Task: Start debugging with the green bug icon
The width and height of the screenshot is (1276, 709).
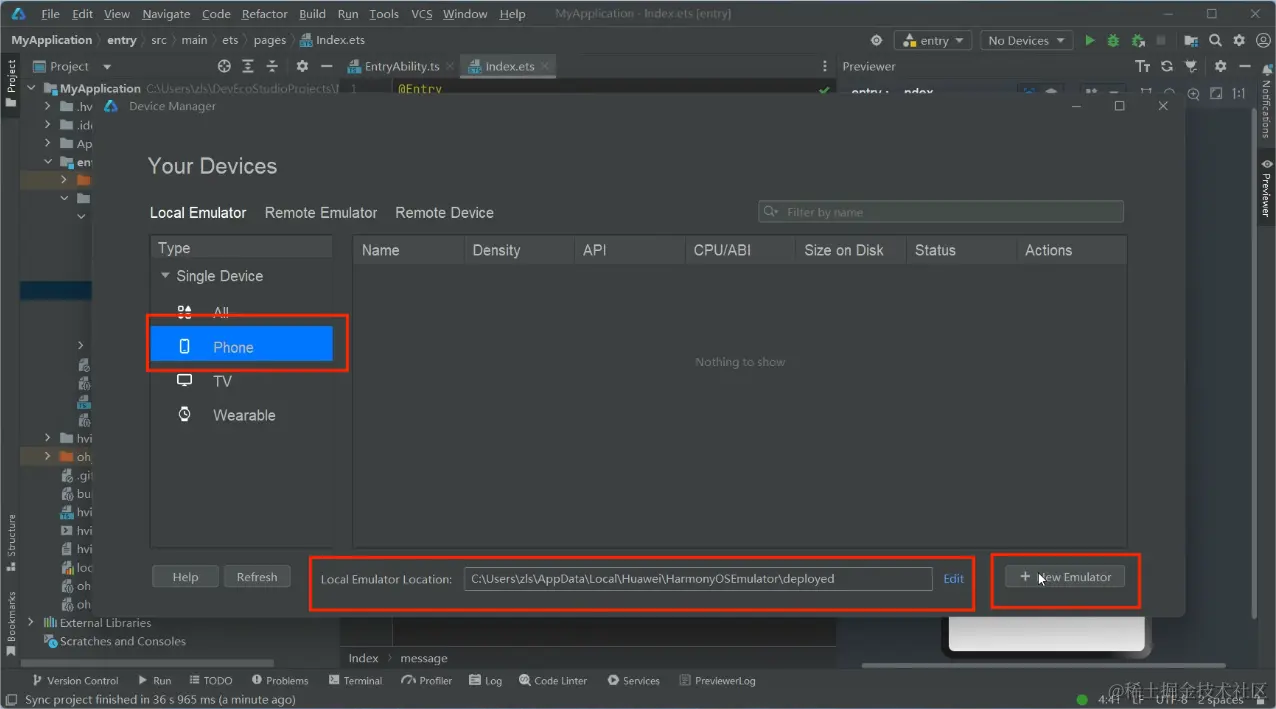Action: 1113,41
